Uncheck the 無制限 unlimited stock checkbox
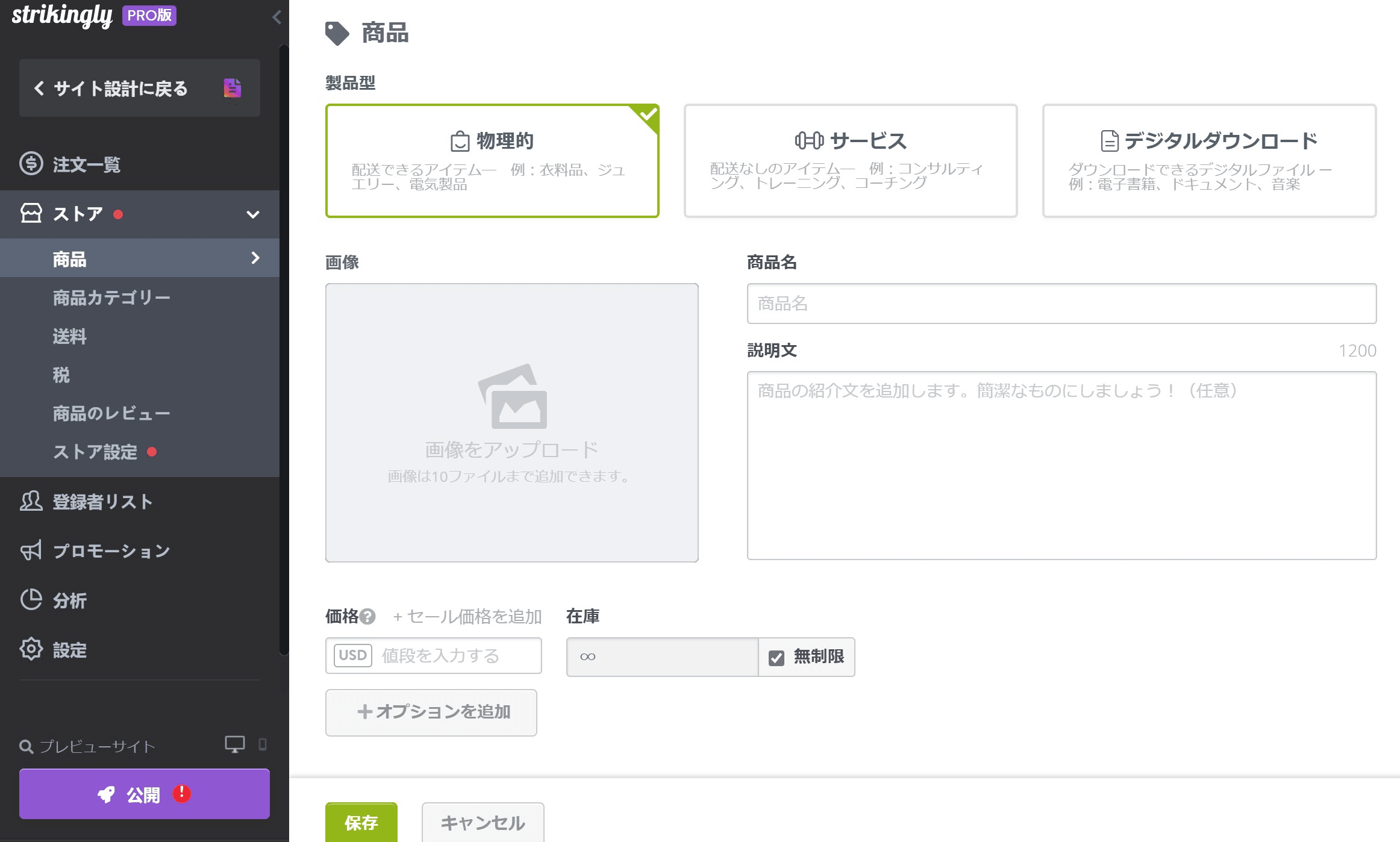This screenshot has width=1400, height=842. pos(775,656)
